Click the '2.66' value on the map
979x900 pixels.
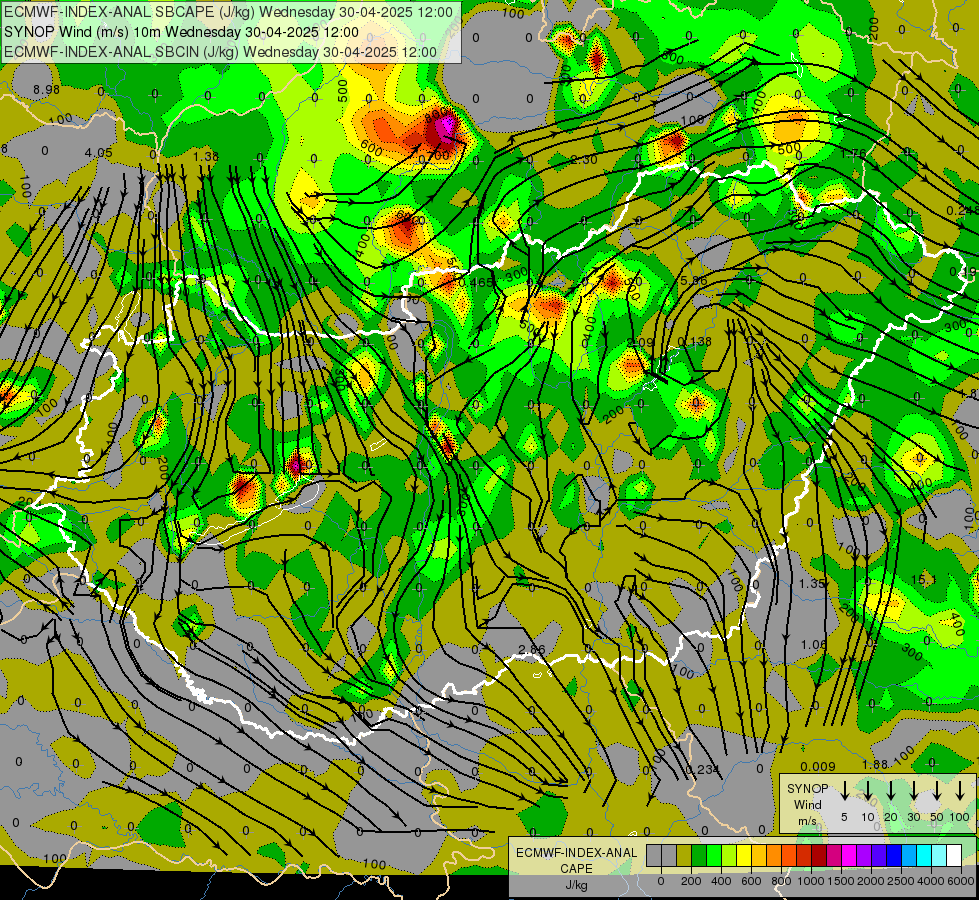531,650
